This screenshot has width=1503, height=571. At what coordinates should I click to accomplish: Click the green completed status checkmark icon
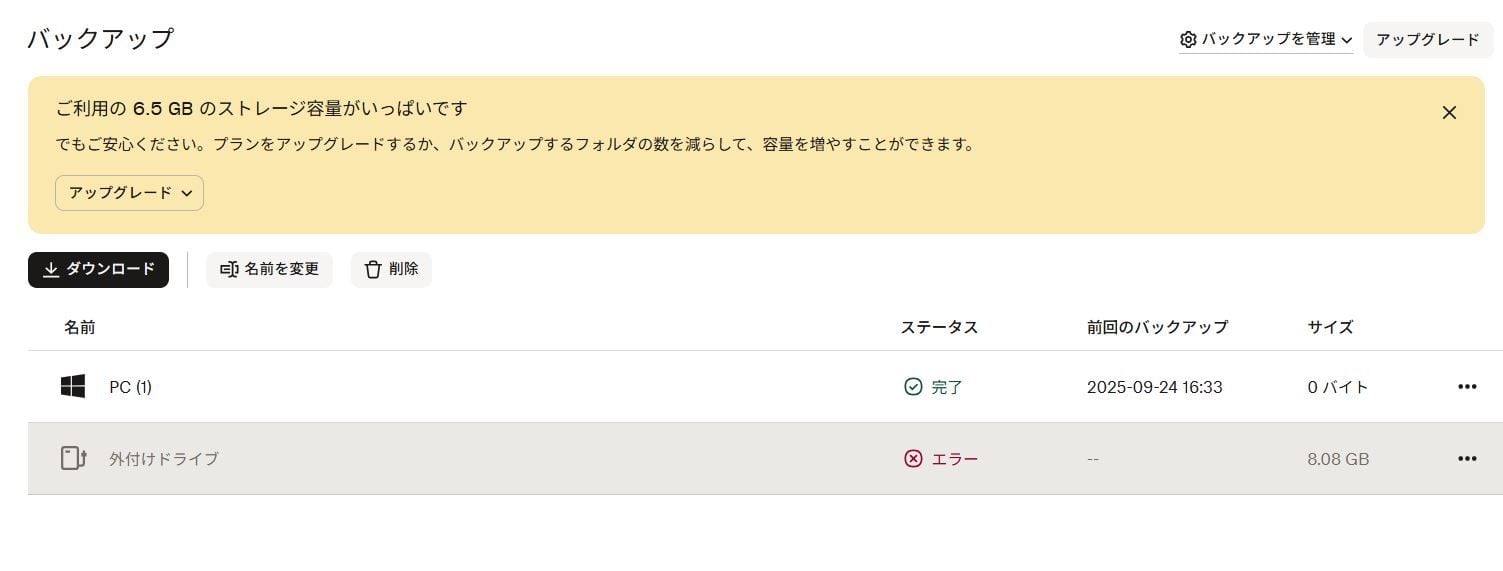[x=913, y=387]
